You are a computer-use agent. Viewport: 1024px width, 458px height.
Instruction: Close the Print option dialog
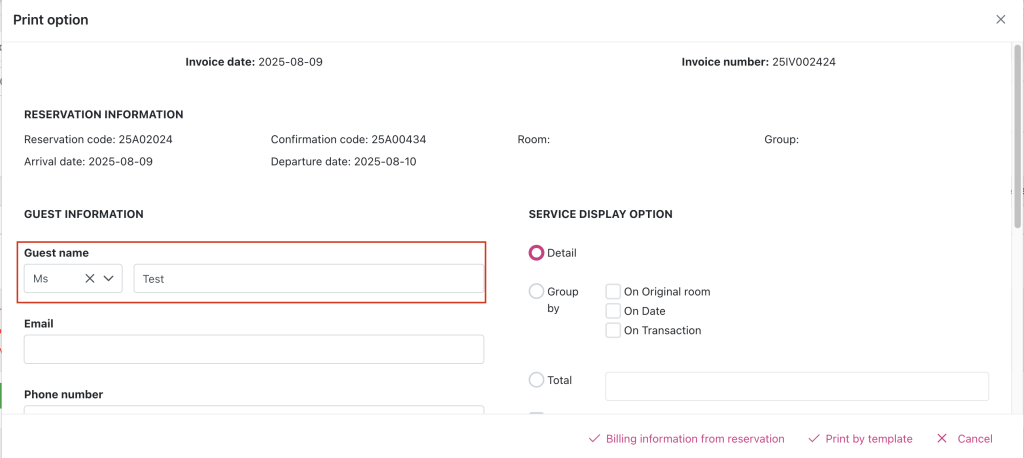(1000, 20)
